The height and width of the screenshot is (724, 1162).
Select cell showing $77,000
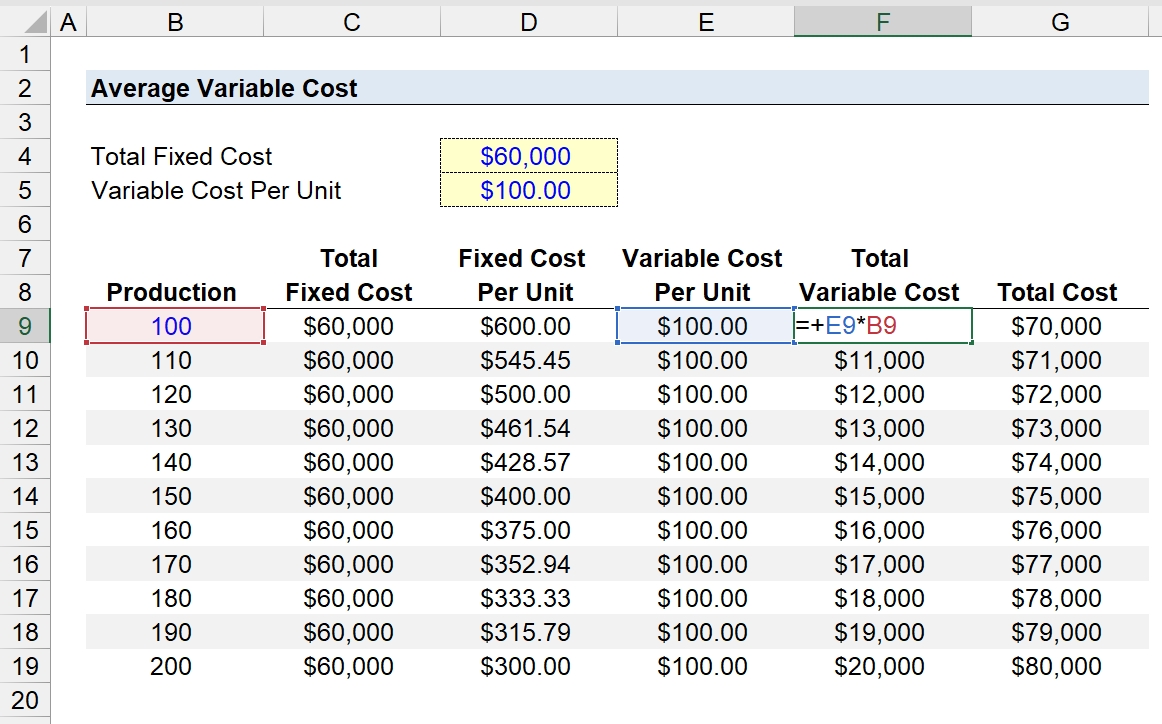[1060, 565]
